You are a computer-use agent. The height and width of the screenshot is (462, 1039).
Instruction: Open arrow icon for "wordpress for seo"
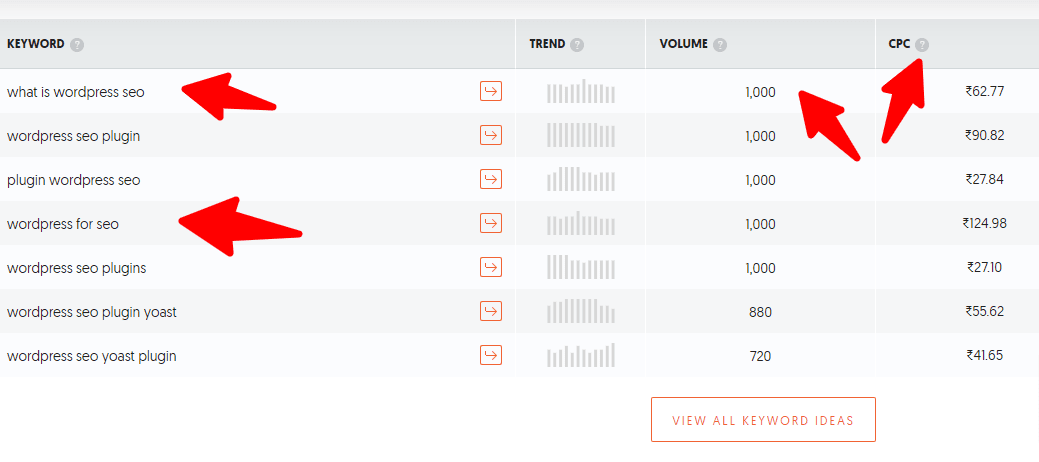(x=491, y=223)
